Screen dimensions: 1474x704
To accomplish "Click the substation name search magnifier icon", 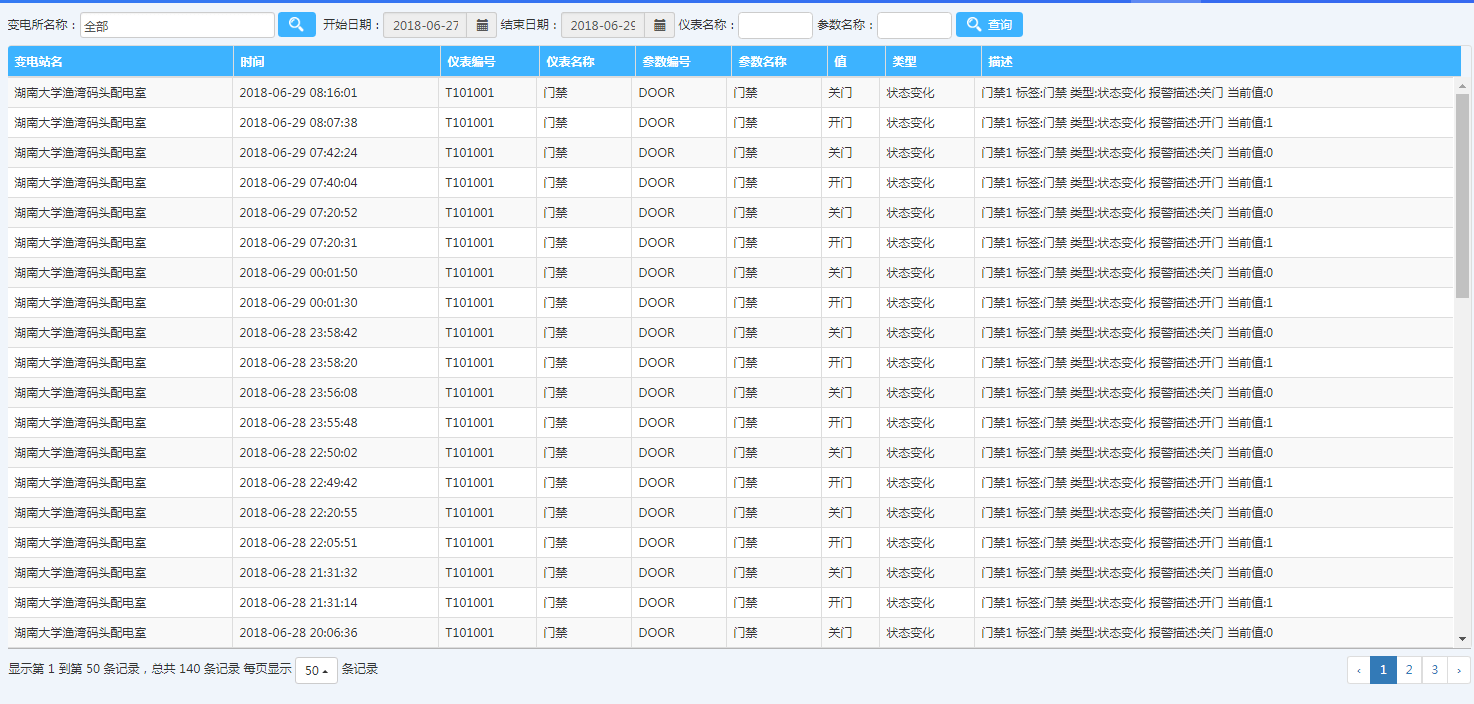I will tap(296, 24).
